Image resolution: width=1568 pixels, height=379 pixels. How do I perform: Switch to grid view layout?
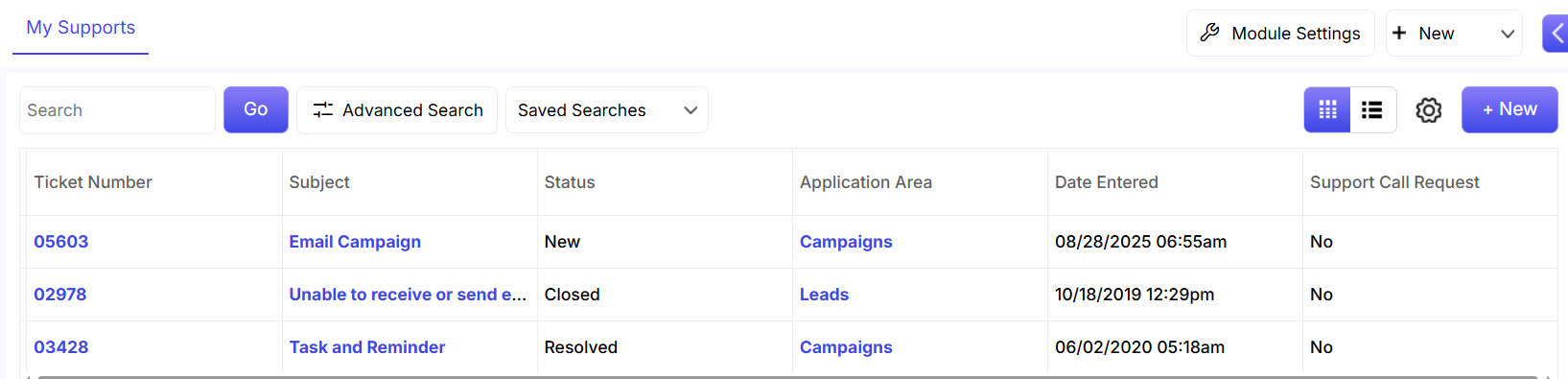1327,110
